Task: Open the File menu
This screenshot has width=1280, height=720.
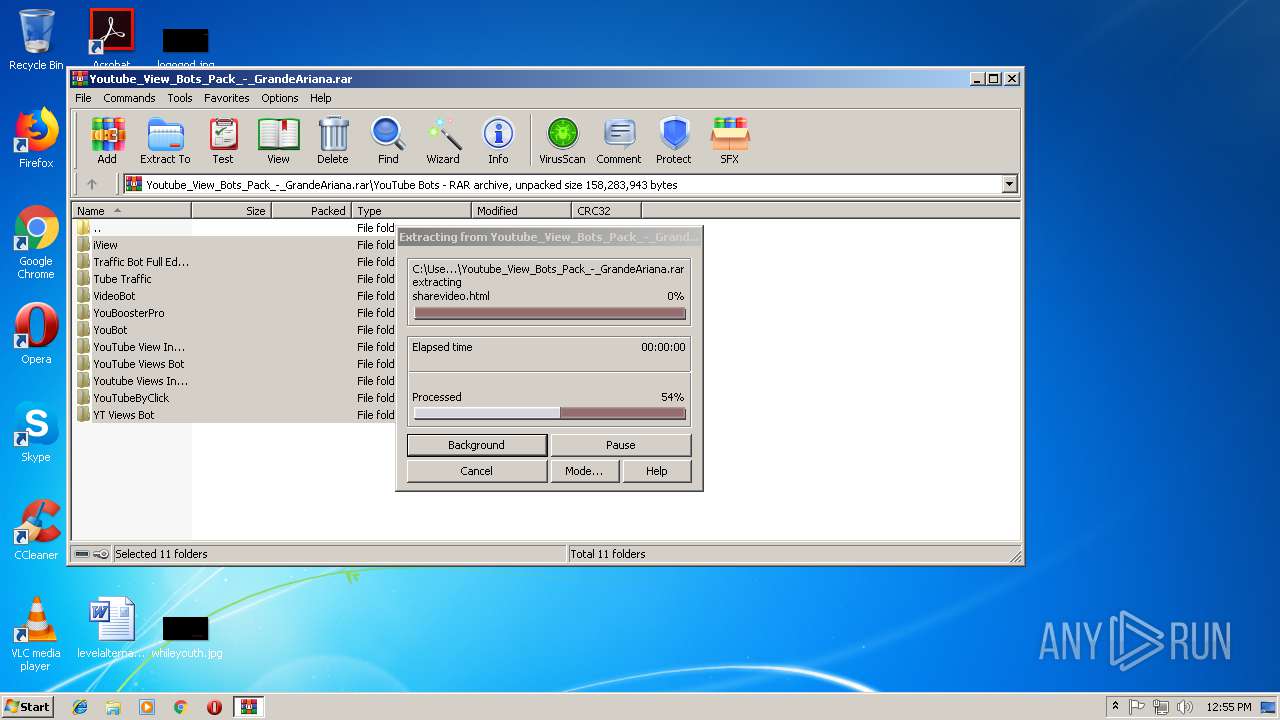Action: point(83,98)
